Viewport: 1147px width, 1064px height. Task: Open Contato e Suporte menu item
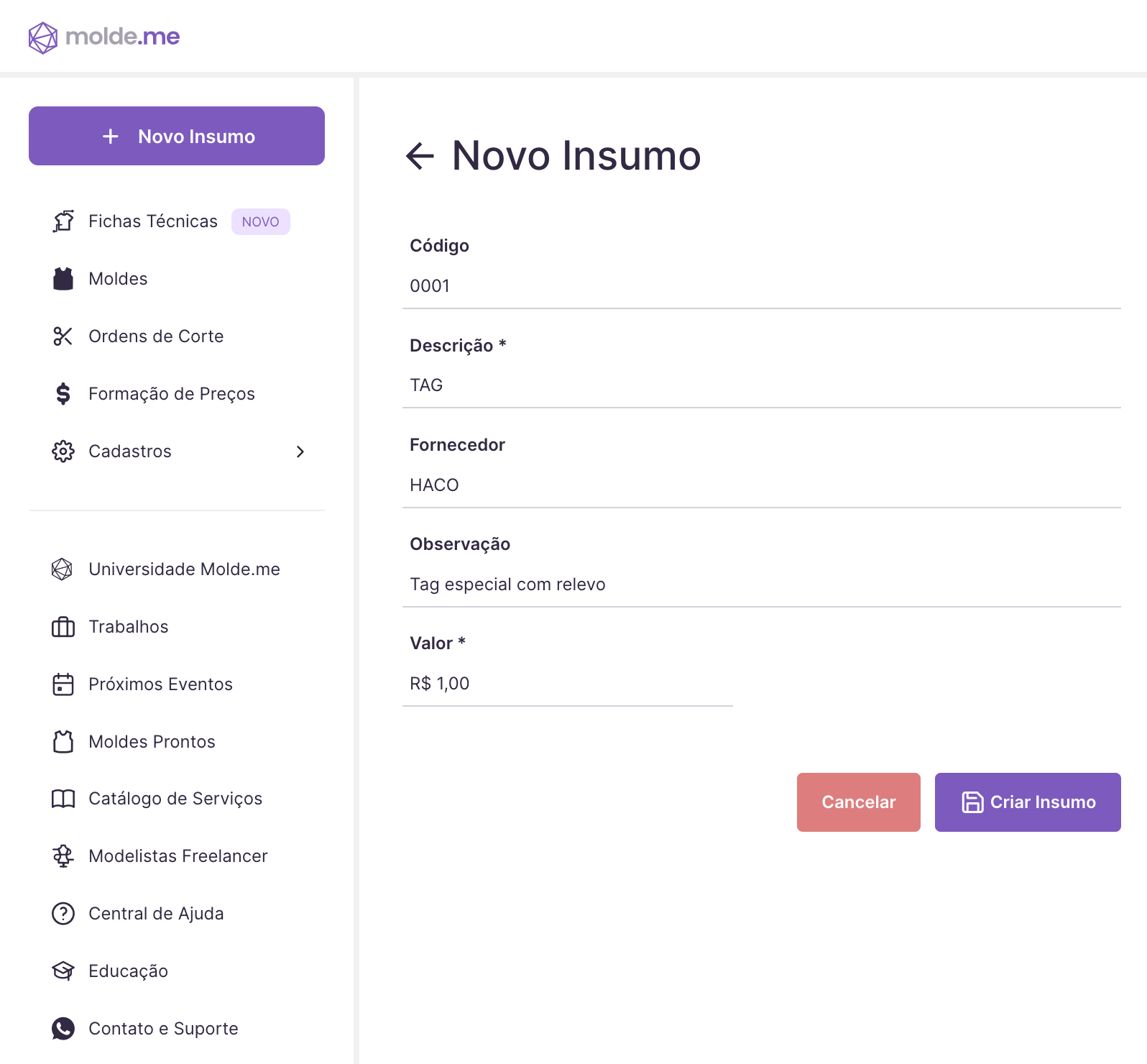coord(177,1029)
